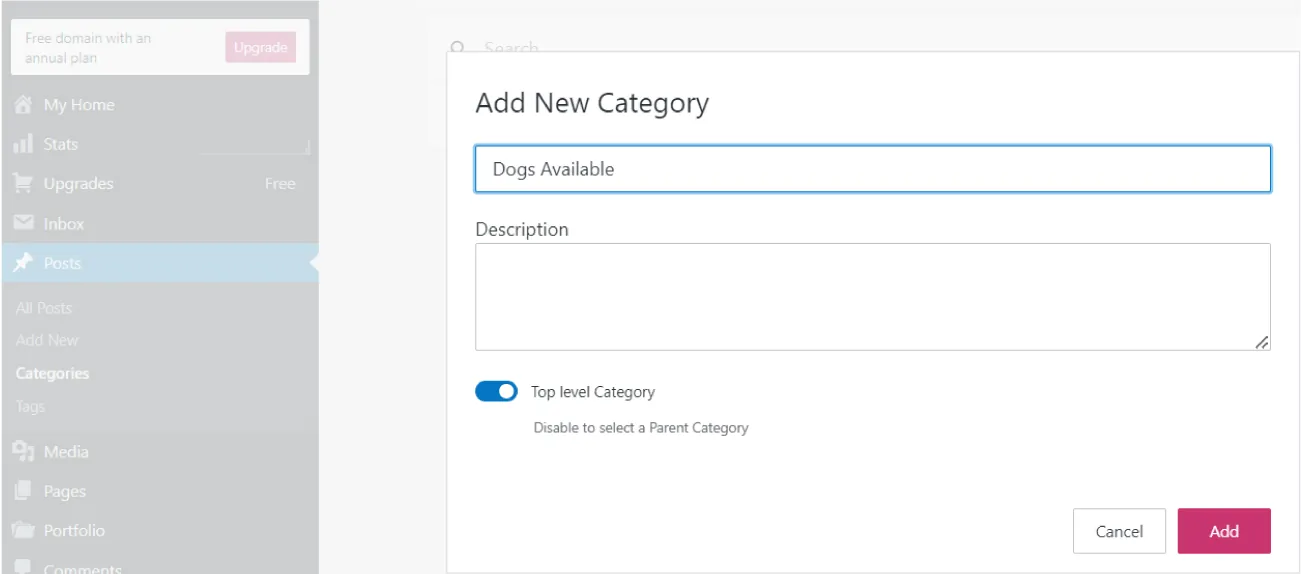
Task: Click the Pages icon in sidebar
Action: (x=23, y=492)
